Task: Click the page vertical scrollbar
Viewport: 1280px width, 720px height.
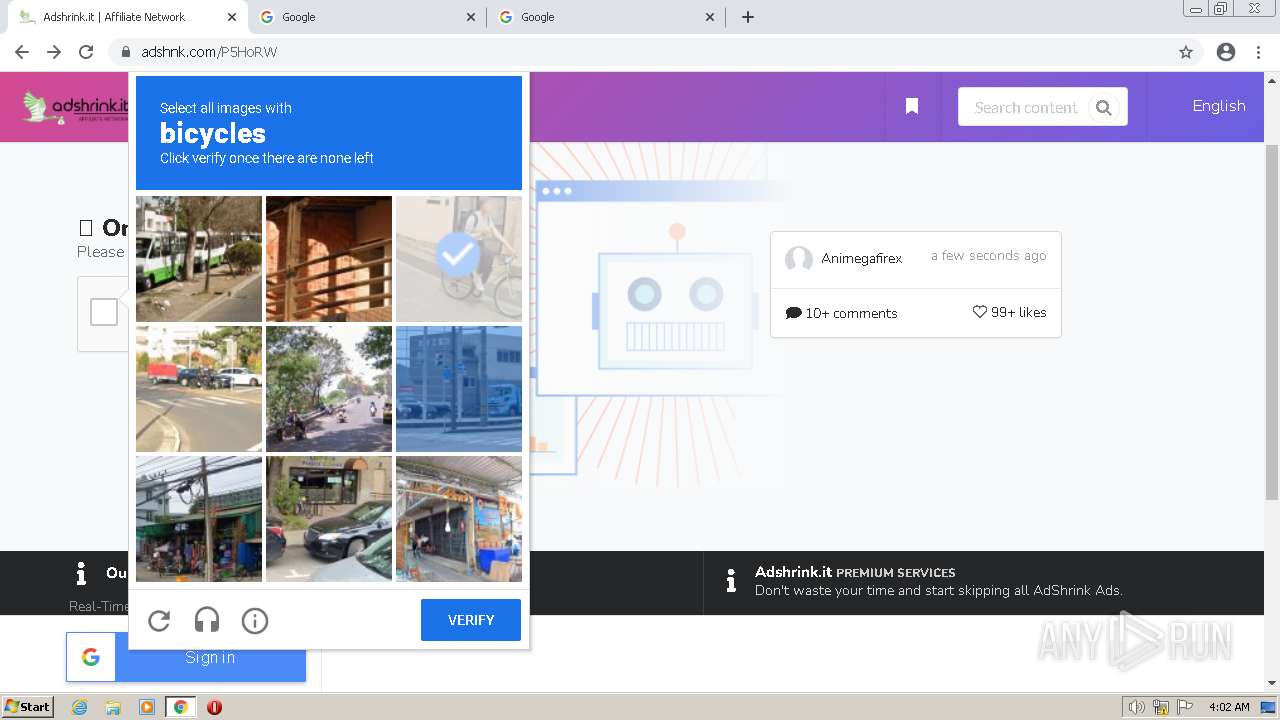Action: 1272,322
